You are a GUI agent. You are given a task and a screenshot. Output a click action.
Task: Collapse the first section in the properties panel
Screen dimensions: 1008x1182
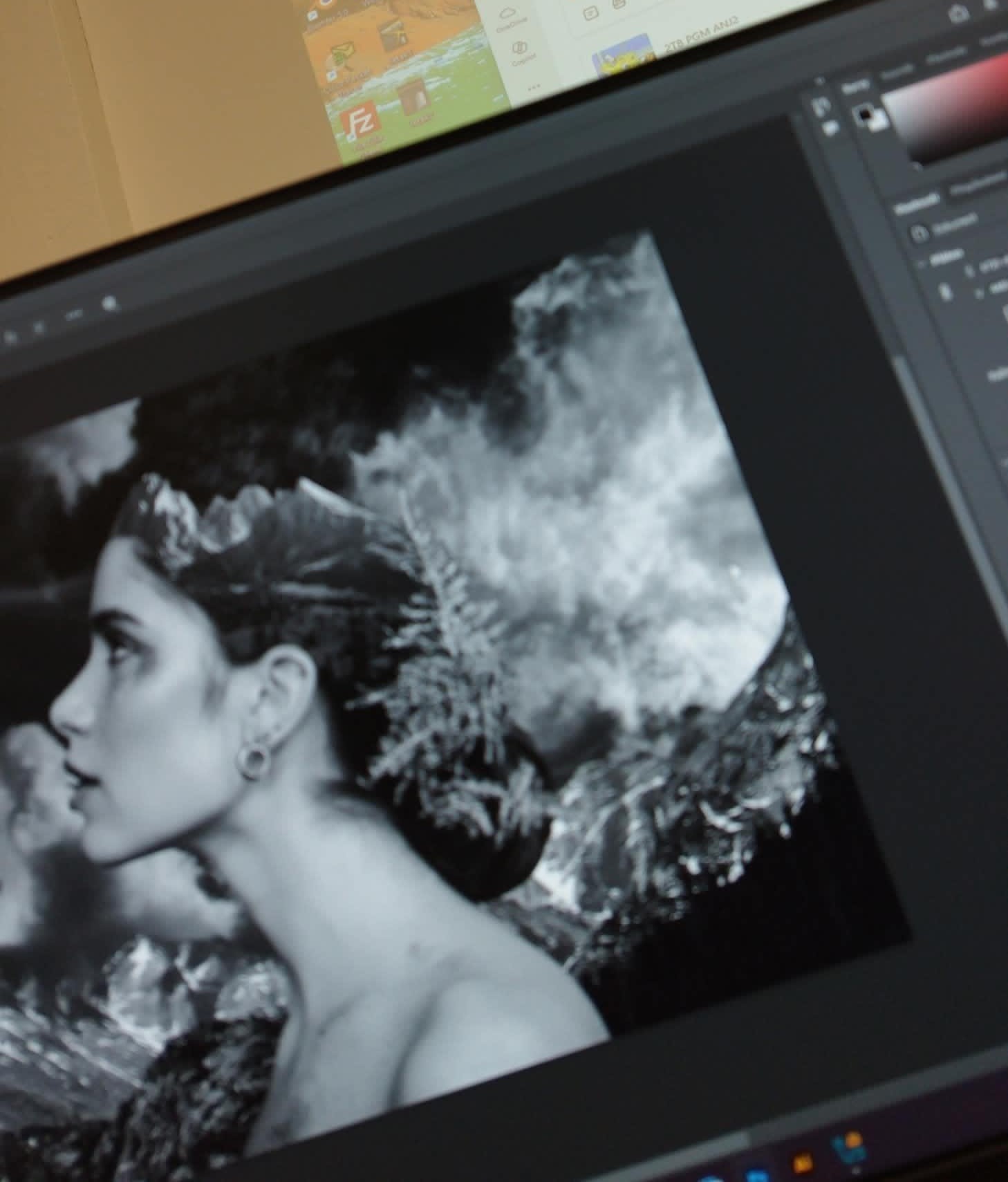[923, 263]
